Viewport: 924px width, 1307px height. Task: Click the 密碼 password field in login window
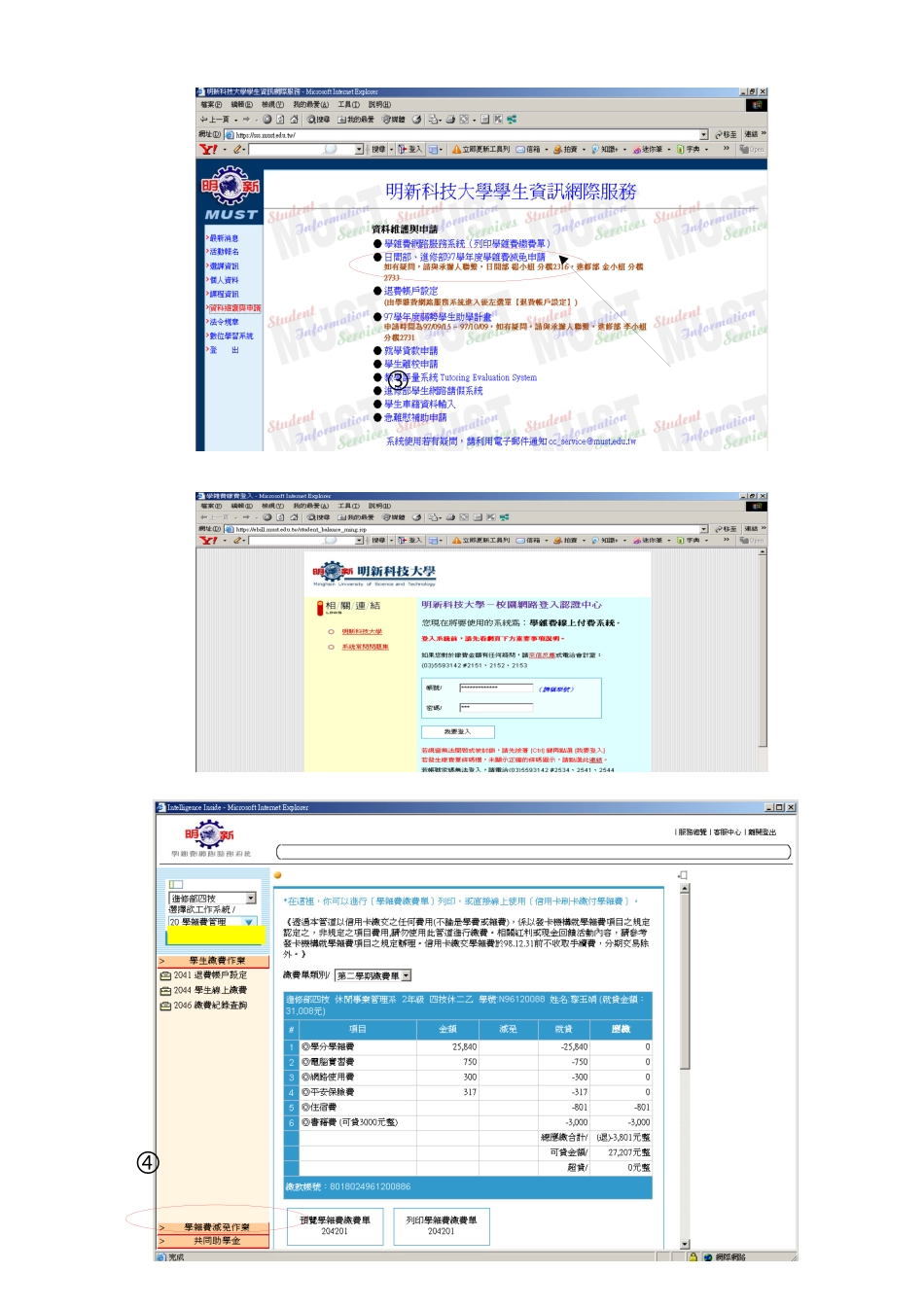[x=496, y=708]
